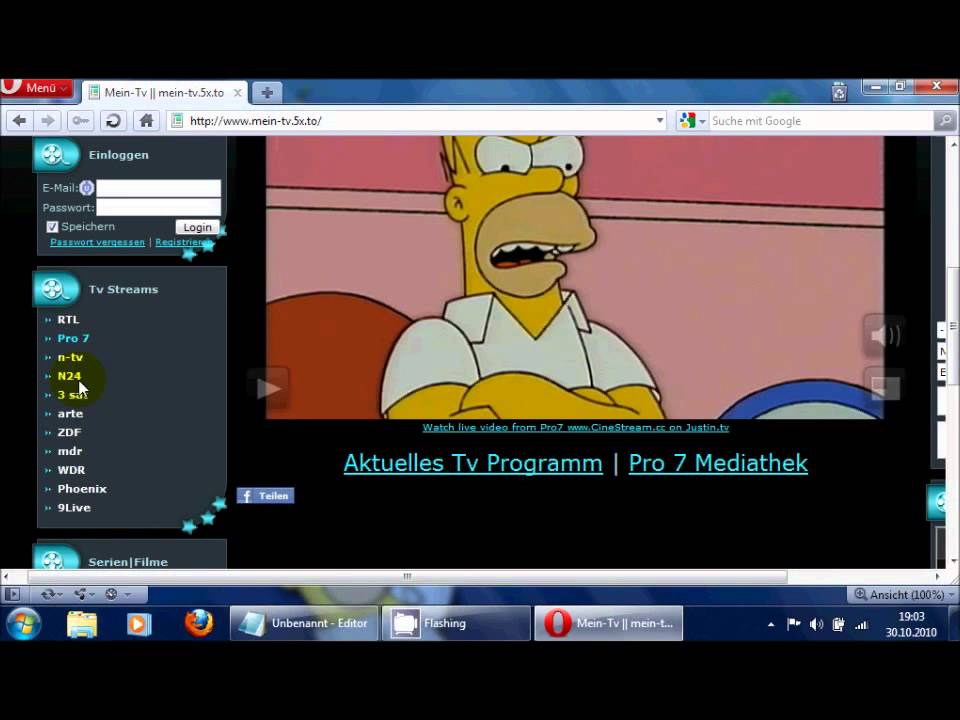960x720 pixels.
Task: Toggle the Opera panels button in status bar
Action: pos(12,594)
